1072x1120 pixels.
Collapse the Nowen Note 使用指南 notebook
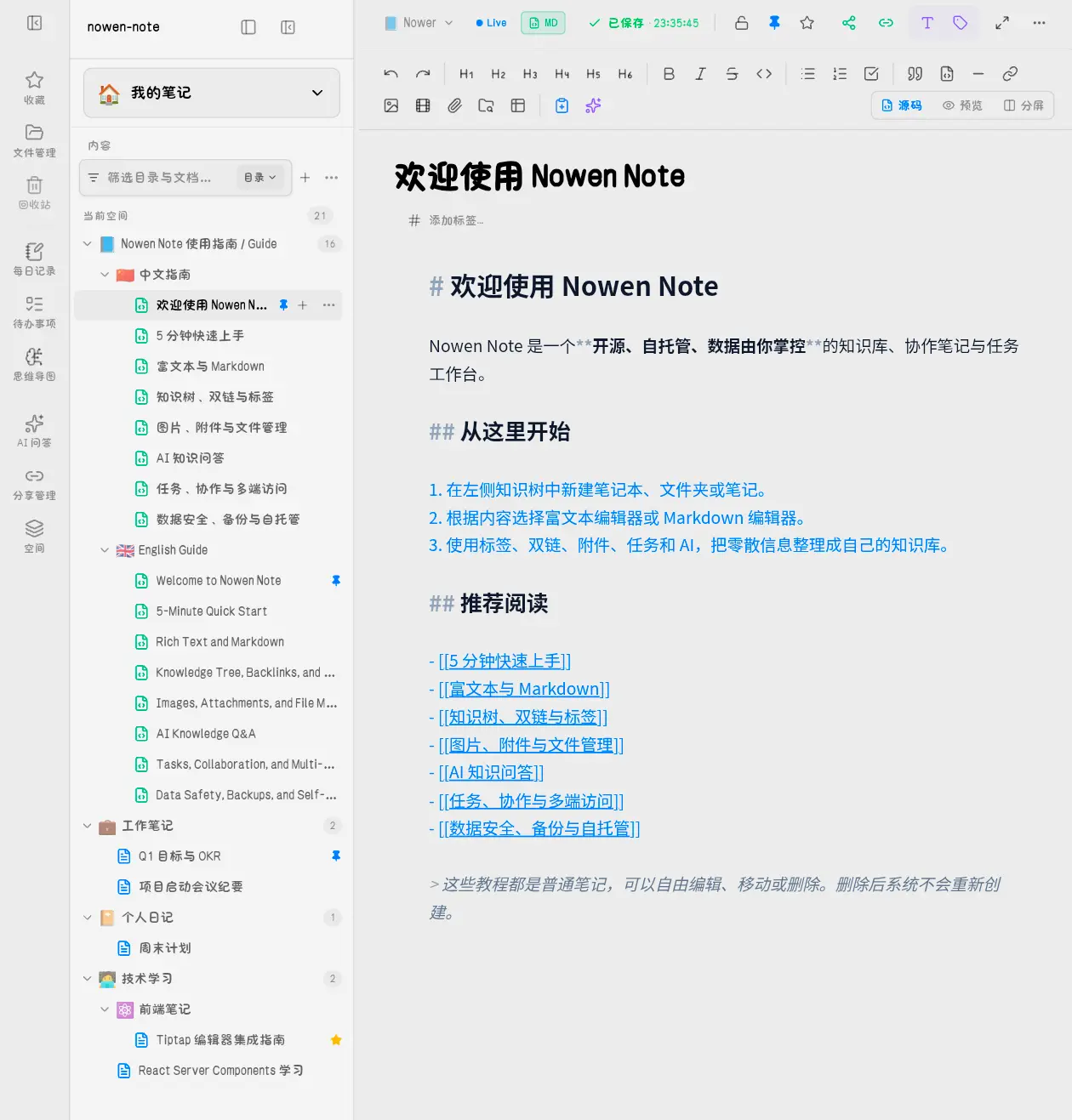click(x=87, y=244)
